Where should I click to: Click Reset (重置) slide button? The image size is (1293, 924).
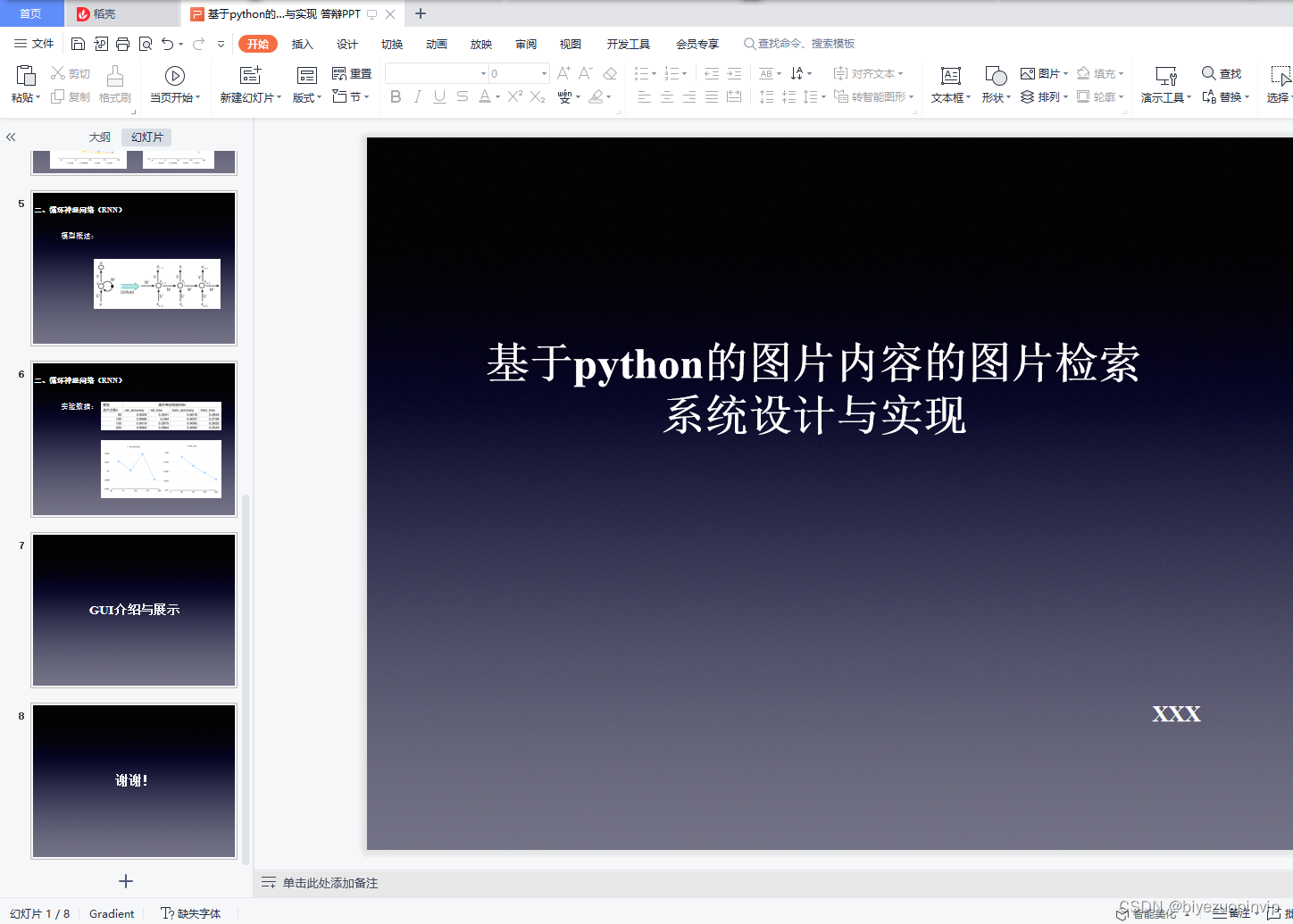[352, 73]
